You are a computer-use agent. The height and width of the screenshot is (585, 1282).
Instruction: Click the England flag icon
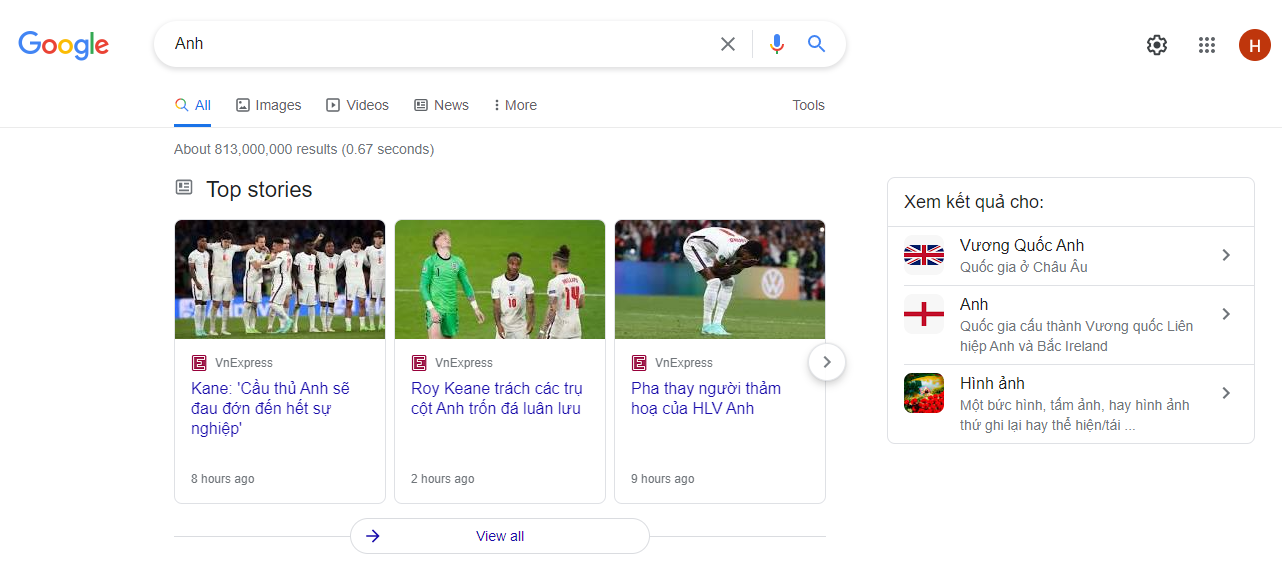click(x=924, y=314)
